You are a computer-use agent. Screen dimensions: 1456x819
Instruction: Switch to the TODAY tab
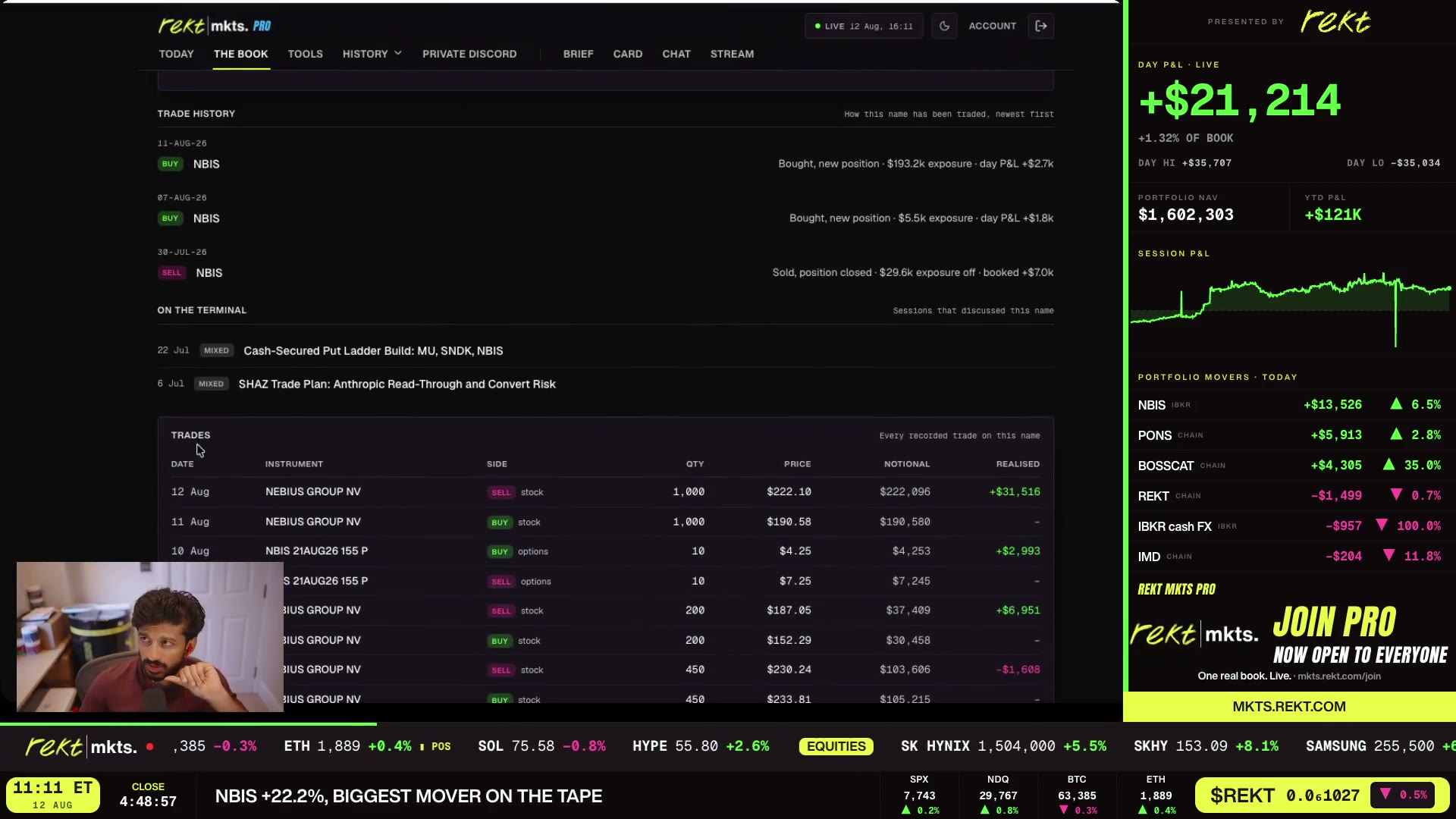[x=176, y=54]
